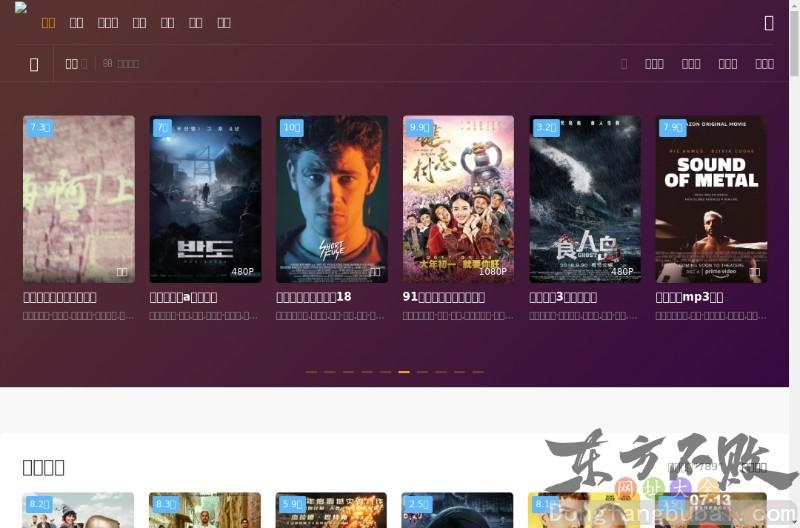Open the poster rated 10 with man's face
The image size is (800, 528).
pos(332,199)
